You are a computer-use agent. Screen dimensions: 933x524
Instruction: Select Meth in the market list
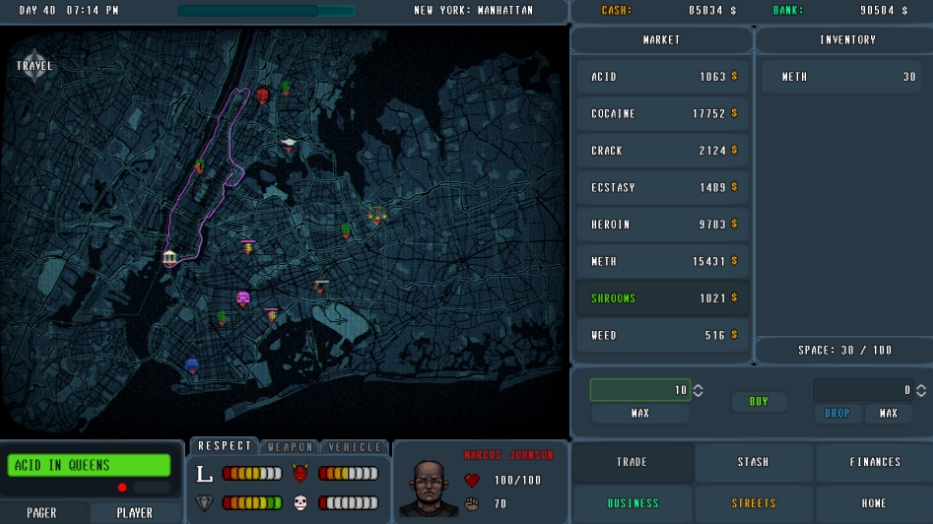[662, 261]
